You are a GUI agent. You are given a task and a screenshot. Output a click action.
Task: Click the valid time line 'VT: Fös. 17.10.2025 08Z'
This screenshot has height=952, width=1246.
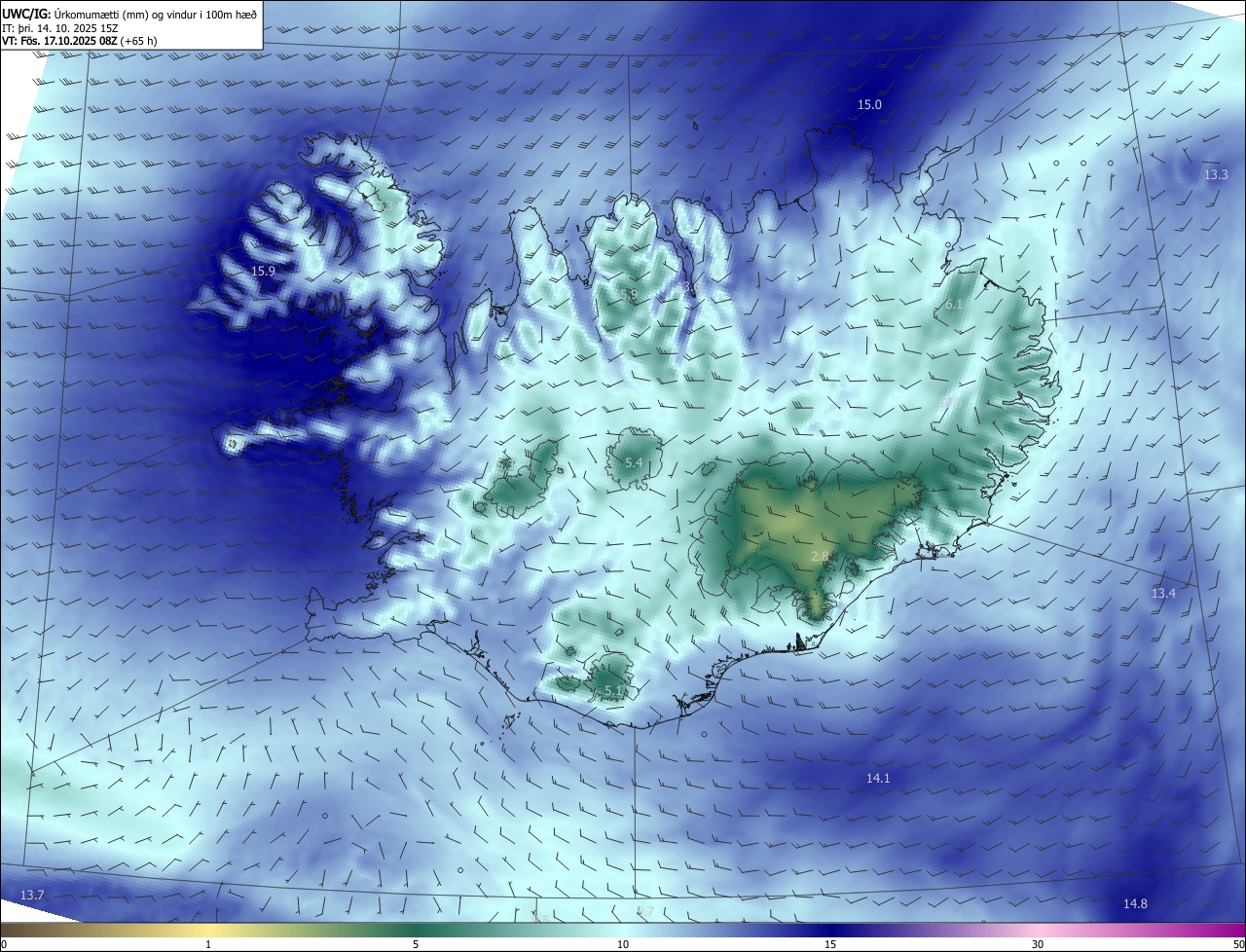tap(57, 41)
